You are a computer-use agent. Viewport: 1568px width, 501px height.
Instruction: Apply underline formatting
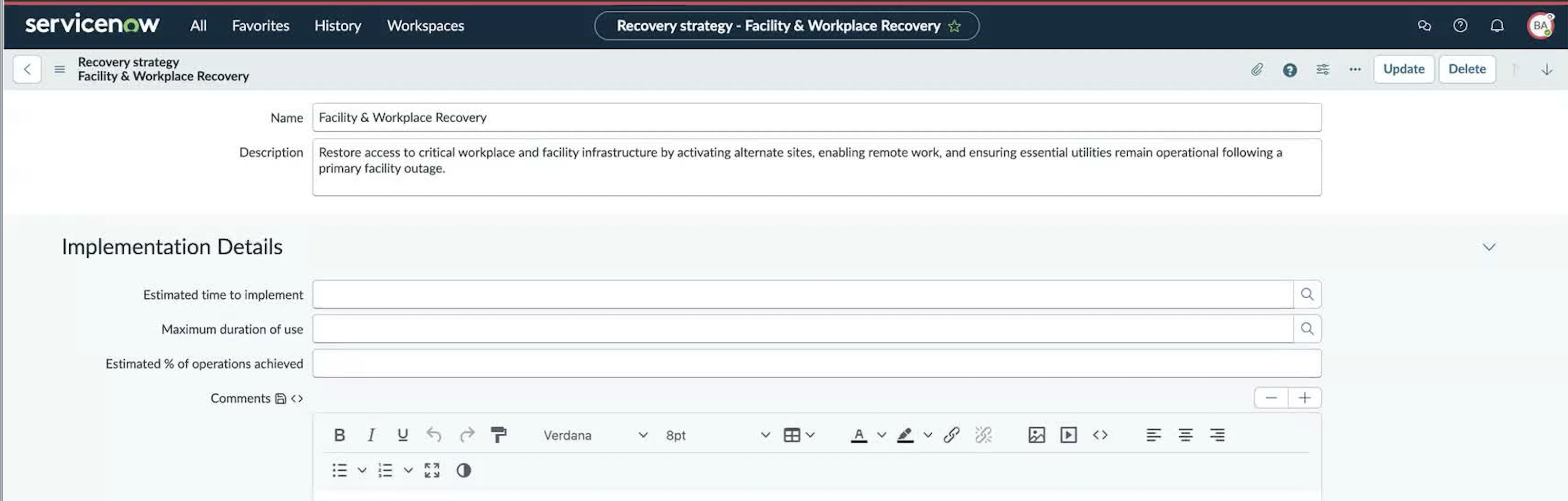[402, 435]
